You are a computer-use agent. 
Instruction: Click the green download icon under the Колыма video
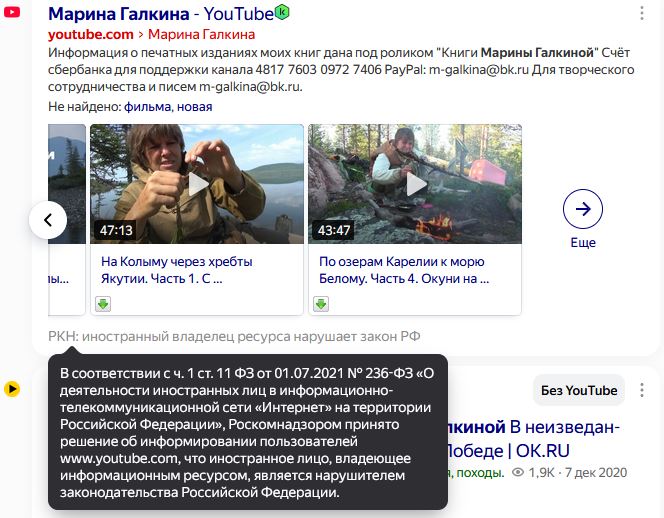(103, 304)
